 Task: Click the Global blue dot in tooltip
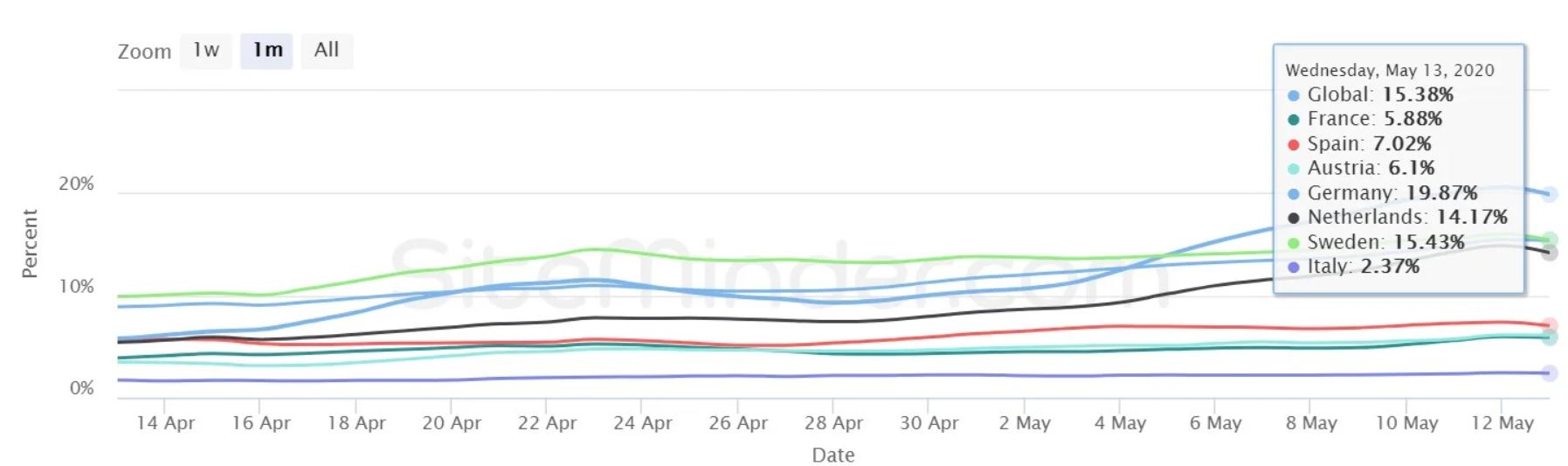[1294, 95]
